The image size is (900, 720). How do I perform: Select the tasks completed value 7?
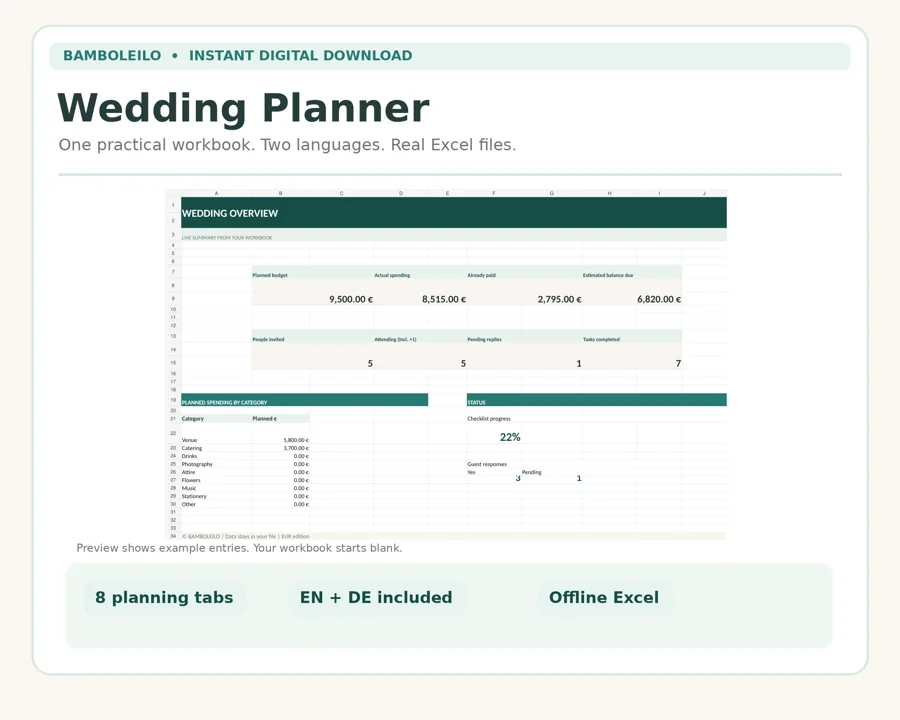coord(678,363)
